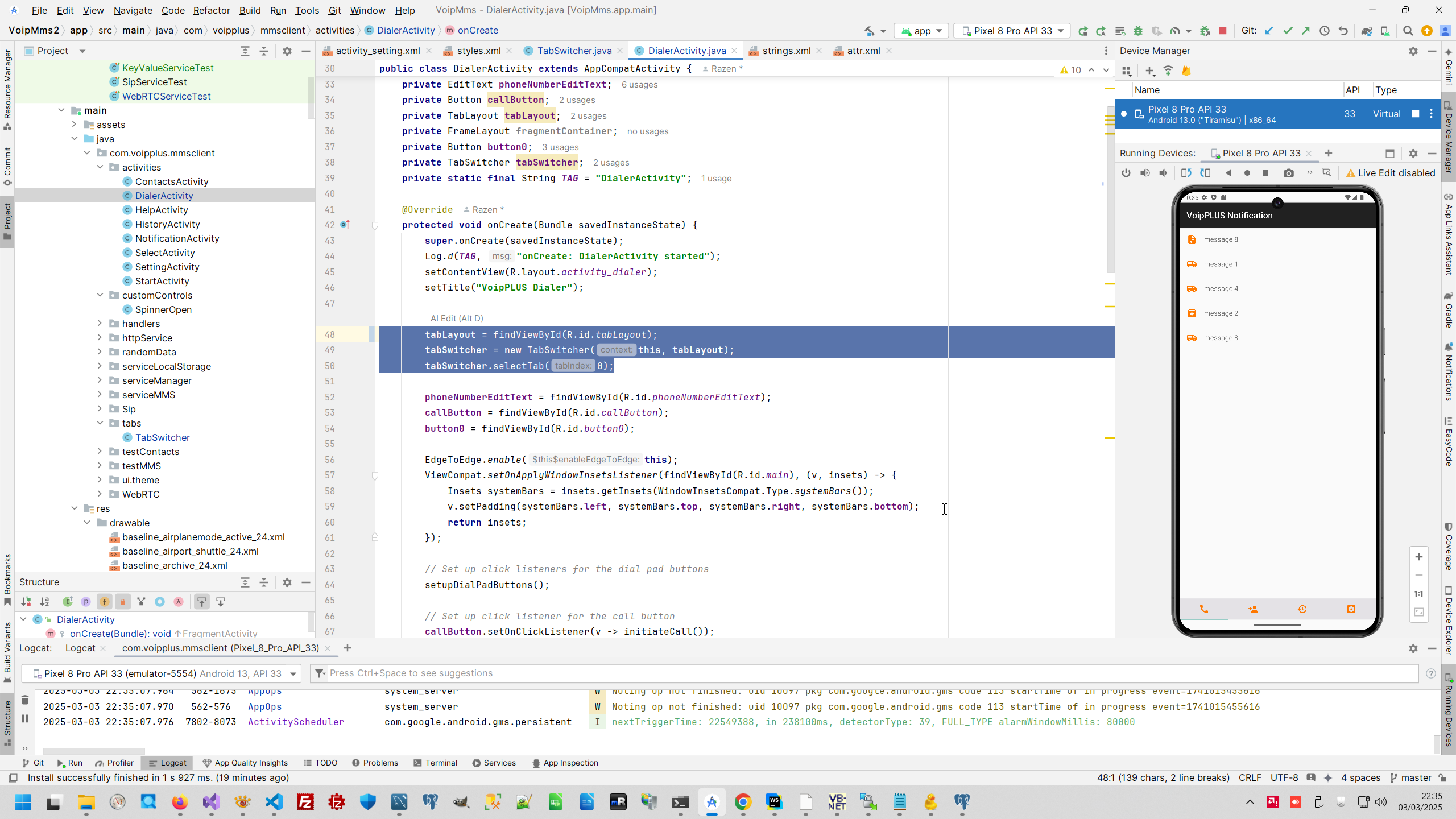Screen dimensions: 1456x819
Task: Open the app run configuration dropdown
Action: point(921,31)
